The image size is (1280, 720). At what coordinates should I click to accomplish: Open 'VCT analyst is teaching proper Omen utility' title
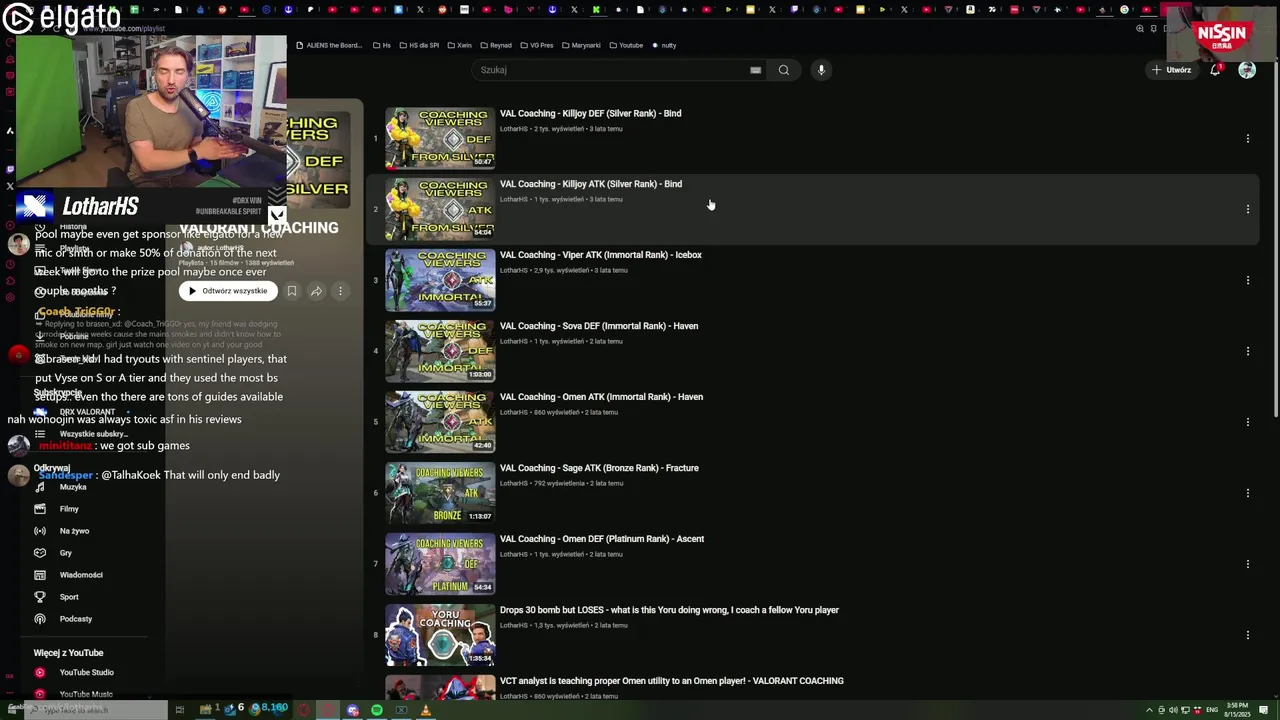[x=672, y=681]
